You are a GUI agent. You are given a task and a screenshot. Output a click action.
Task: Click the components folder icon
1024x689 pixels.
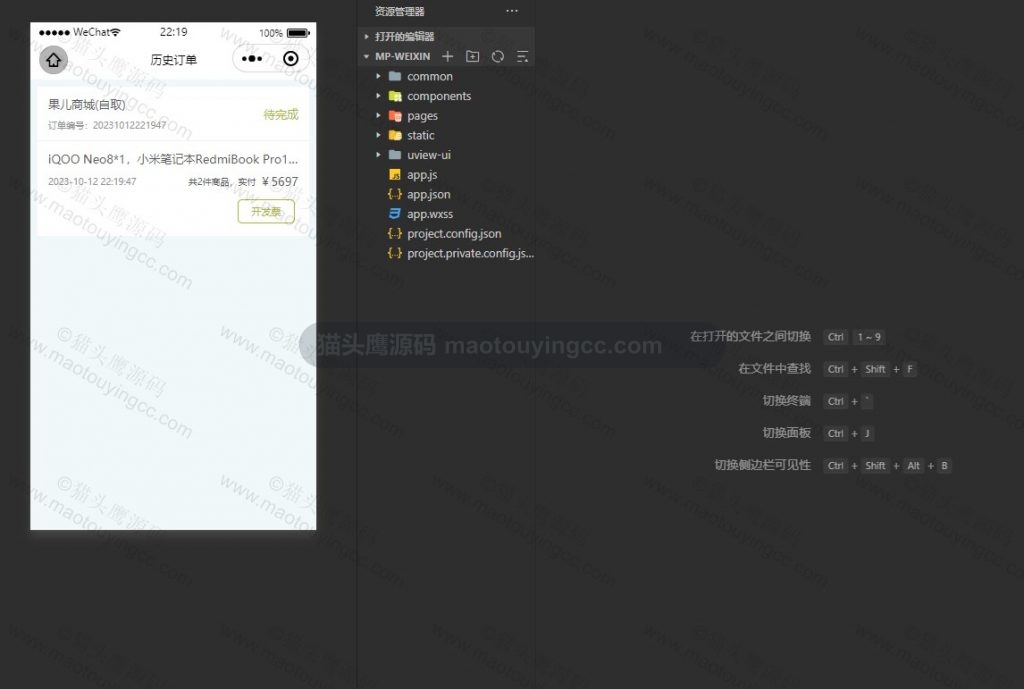(x=394, y=96)
